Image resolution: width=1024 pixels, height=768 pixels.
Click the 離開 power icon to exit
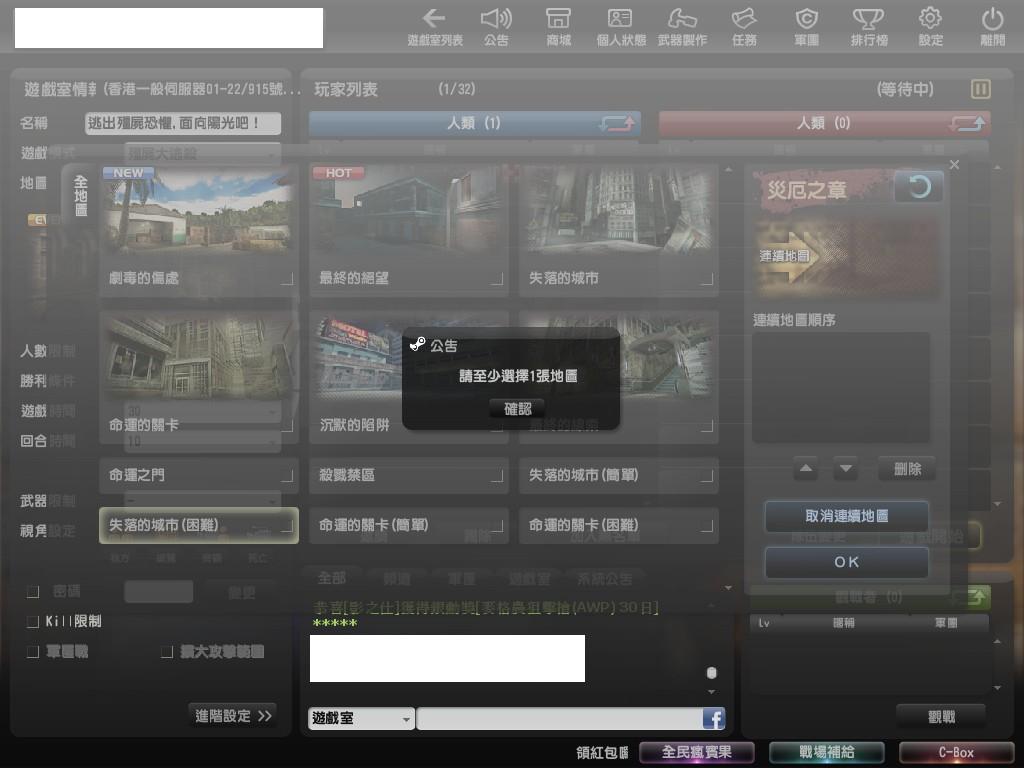tap(993, 27)
